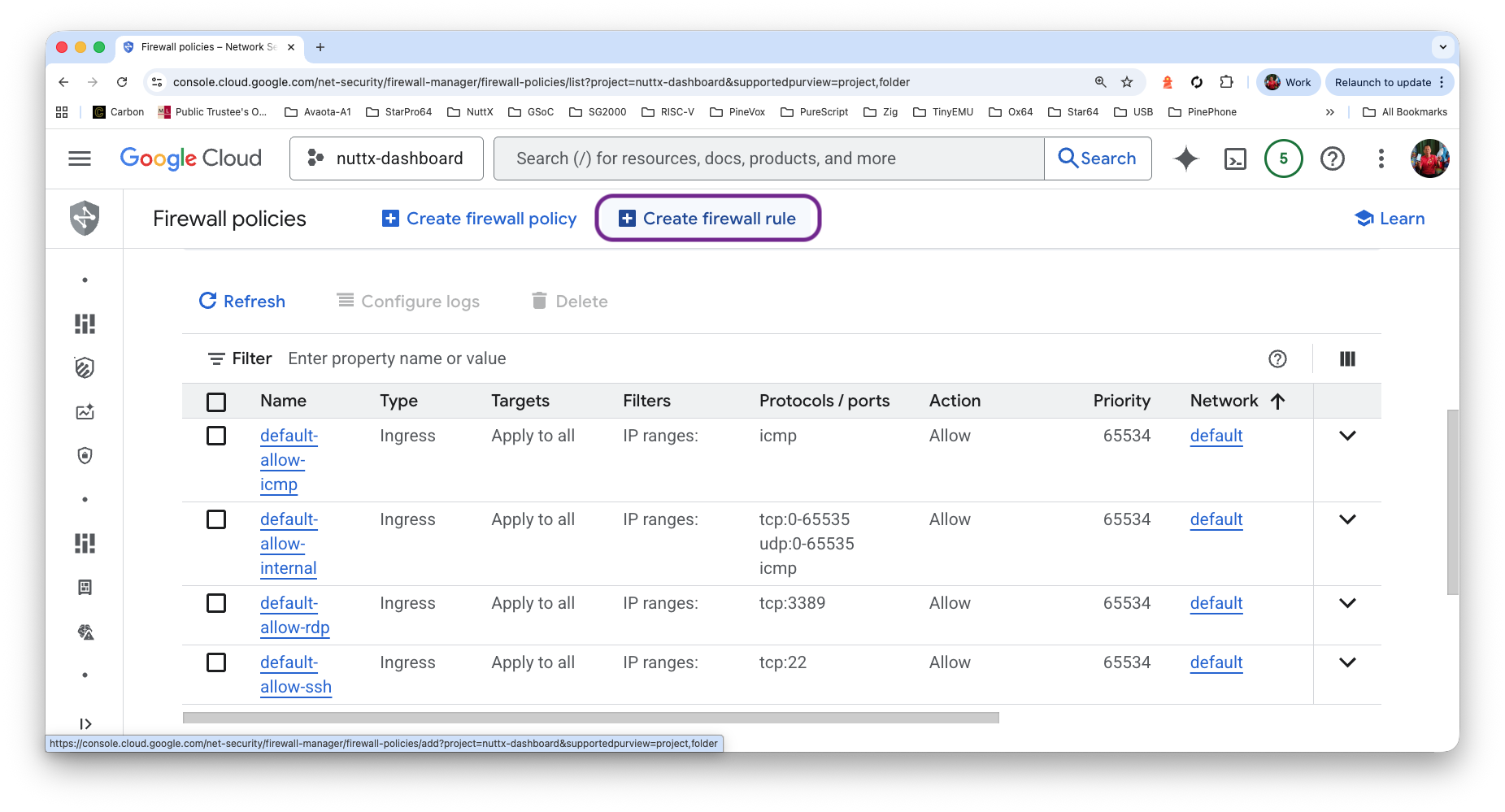
Task: Activate Cloud Shell terminal icon
Action: point(1235,158)
